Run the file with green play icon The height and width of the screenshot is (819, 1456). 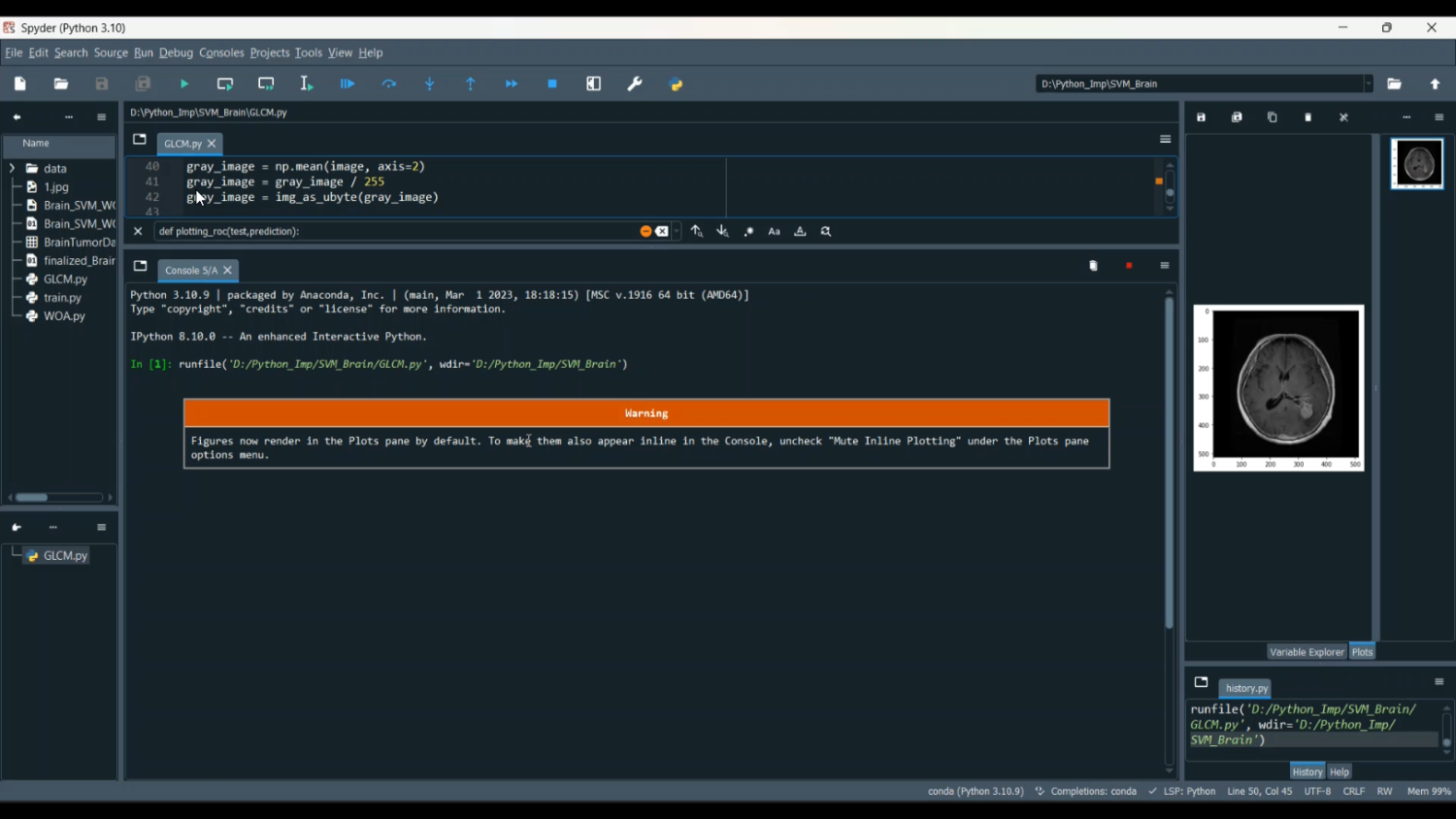(x=184, y=84)
